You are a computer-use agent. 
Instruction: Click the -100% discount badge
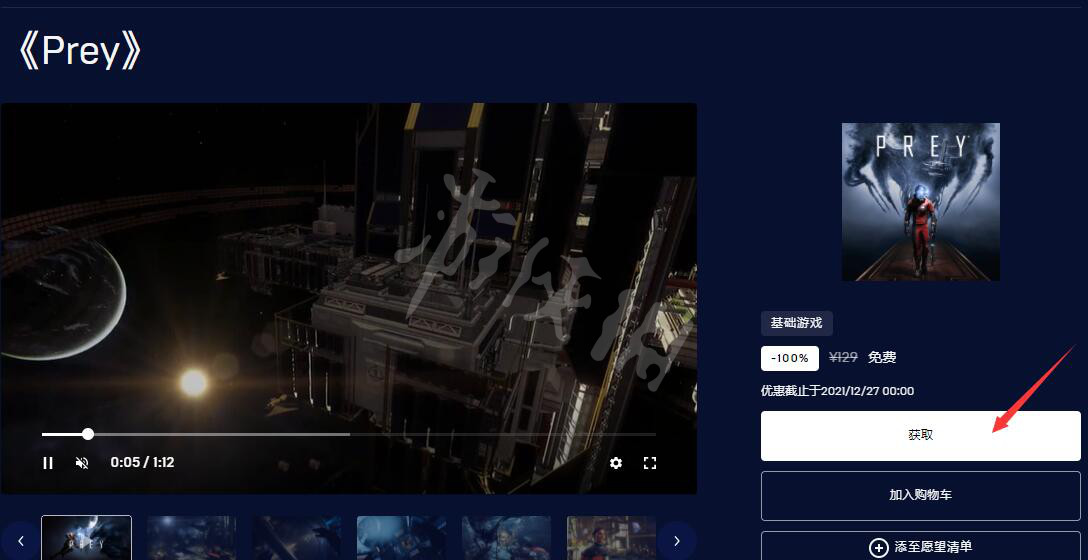click(790, 358)
